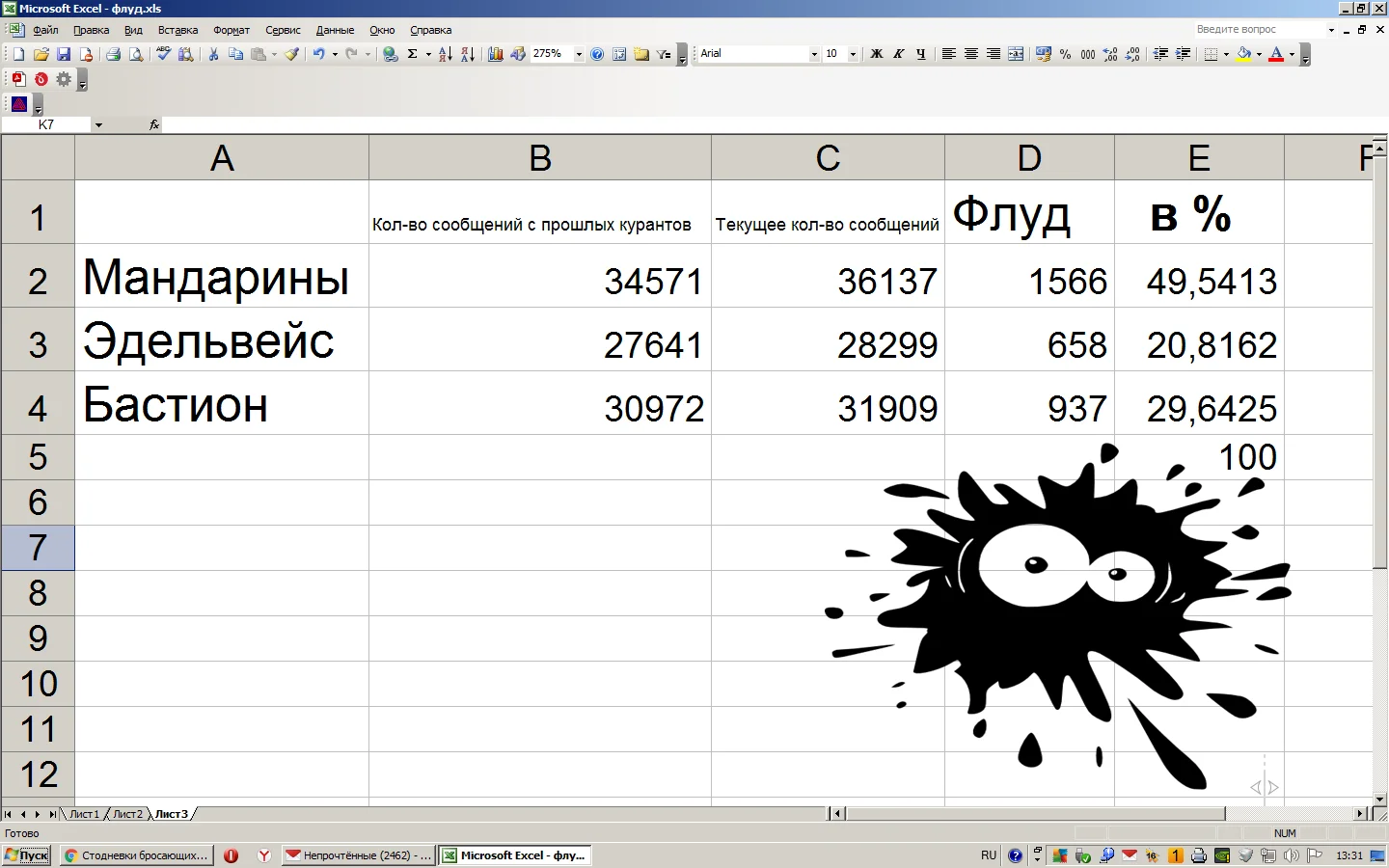Screen dimensions: 1389x868
Task: Expand the undo history dropdown arrow
Action: tap(335, 55)
